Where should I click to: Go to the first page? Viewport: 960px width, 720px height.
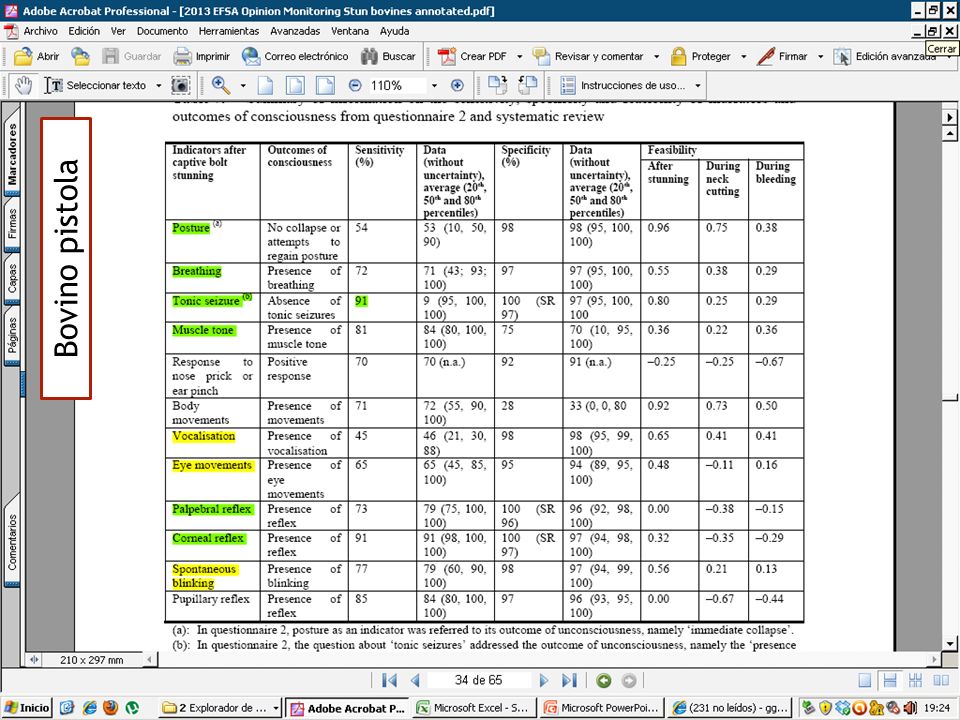pos(389,680)
